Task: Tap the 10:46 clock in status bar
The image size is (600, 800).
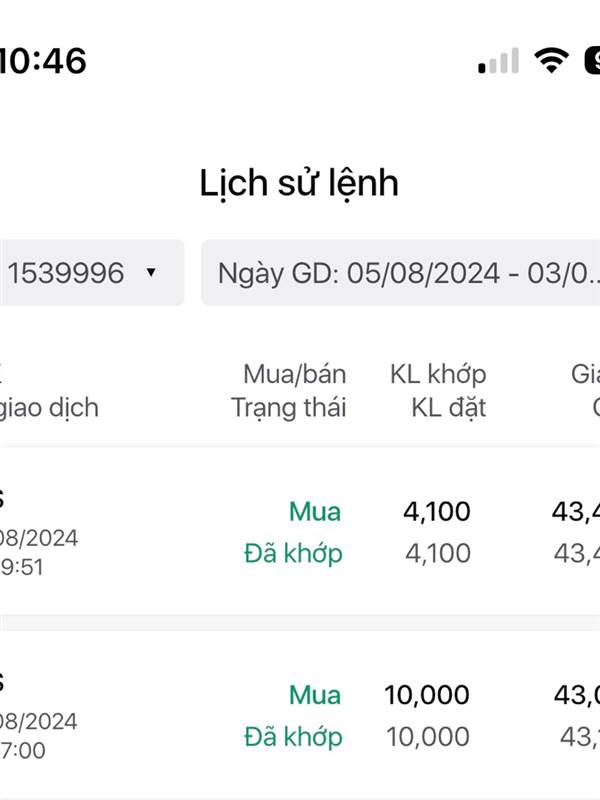Action: 43,61
